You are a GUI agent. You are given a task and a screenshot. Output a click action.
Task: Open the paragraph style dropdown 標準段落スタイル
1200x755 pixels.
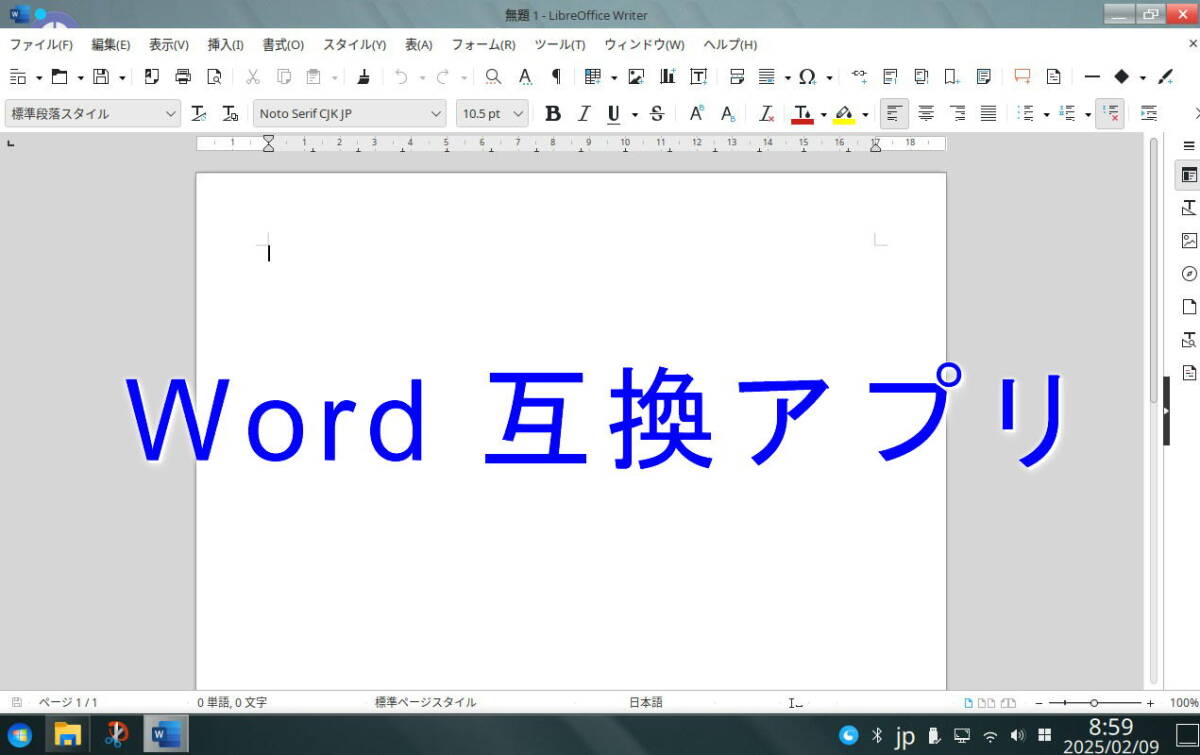coord(170,113)
